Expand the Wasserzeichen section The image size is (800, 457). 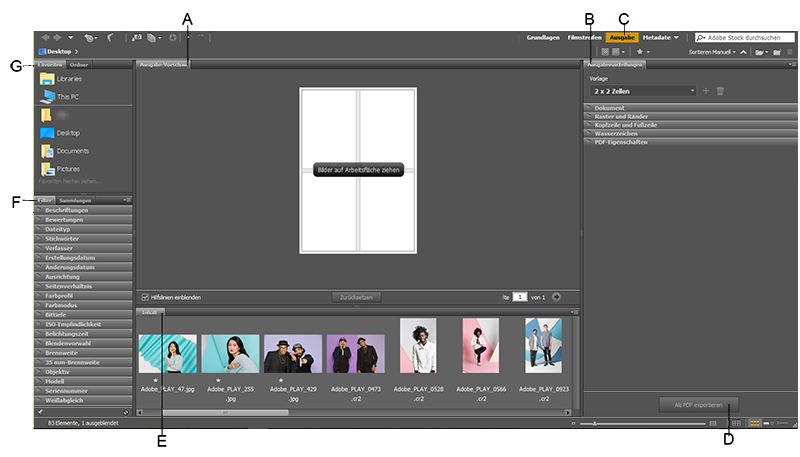tap(690, 134)
